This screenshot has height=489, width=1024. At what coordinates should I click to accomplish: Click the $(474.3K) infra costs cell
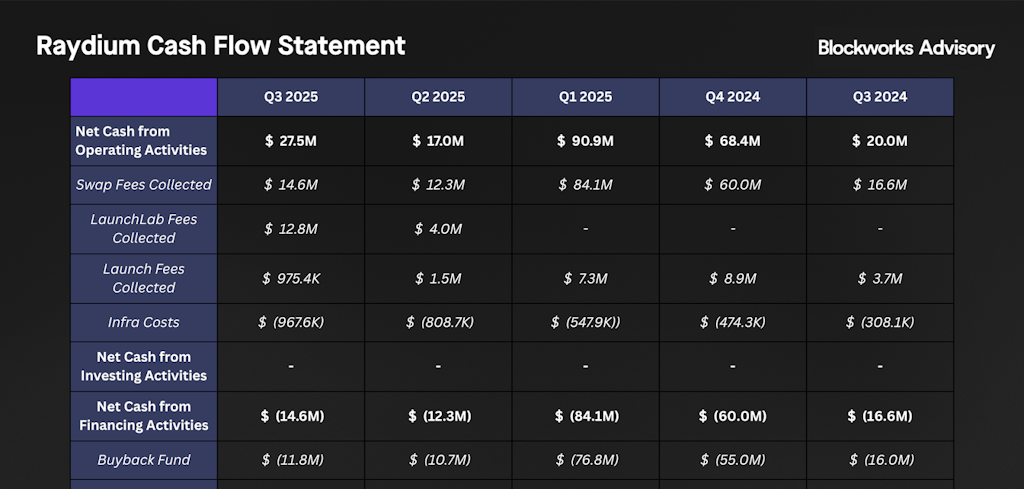(x=733, y=322)
